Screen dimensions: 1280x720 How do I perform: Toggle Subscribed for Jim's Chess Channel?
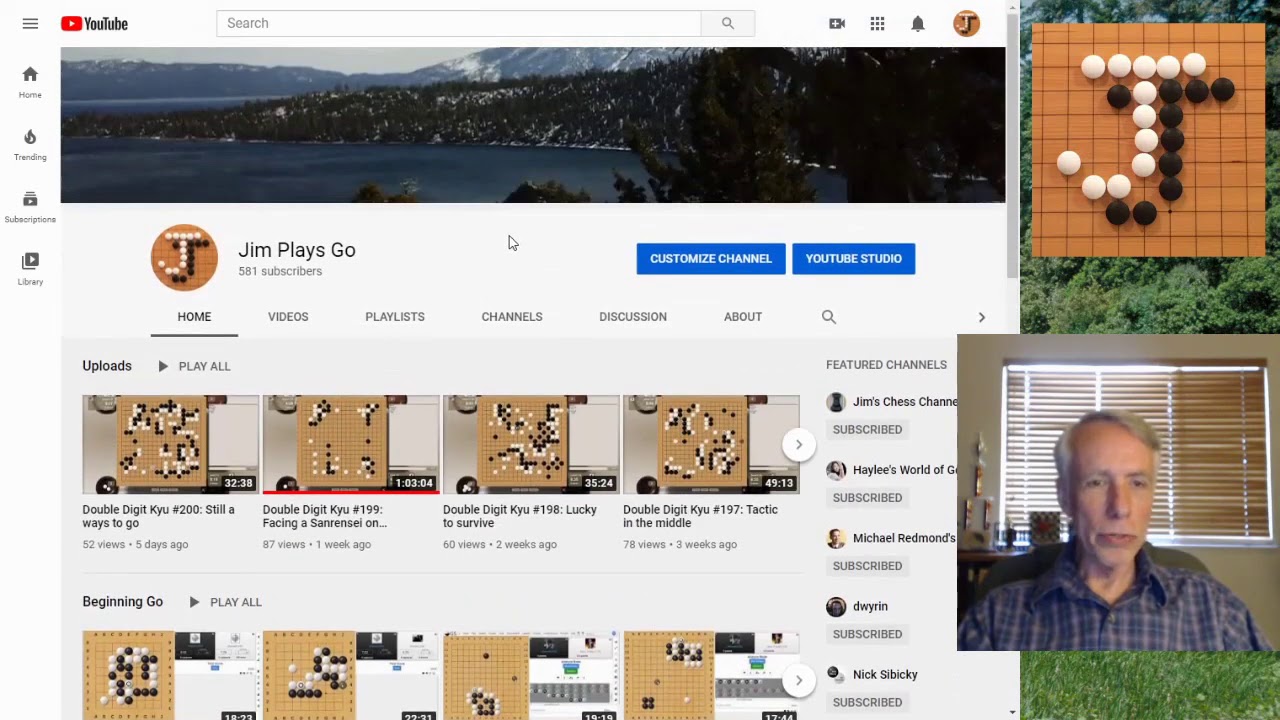click(x=867, y=430)
